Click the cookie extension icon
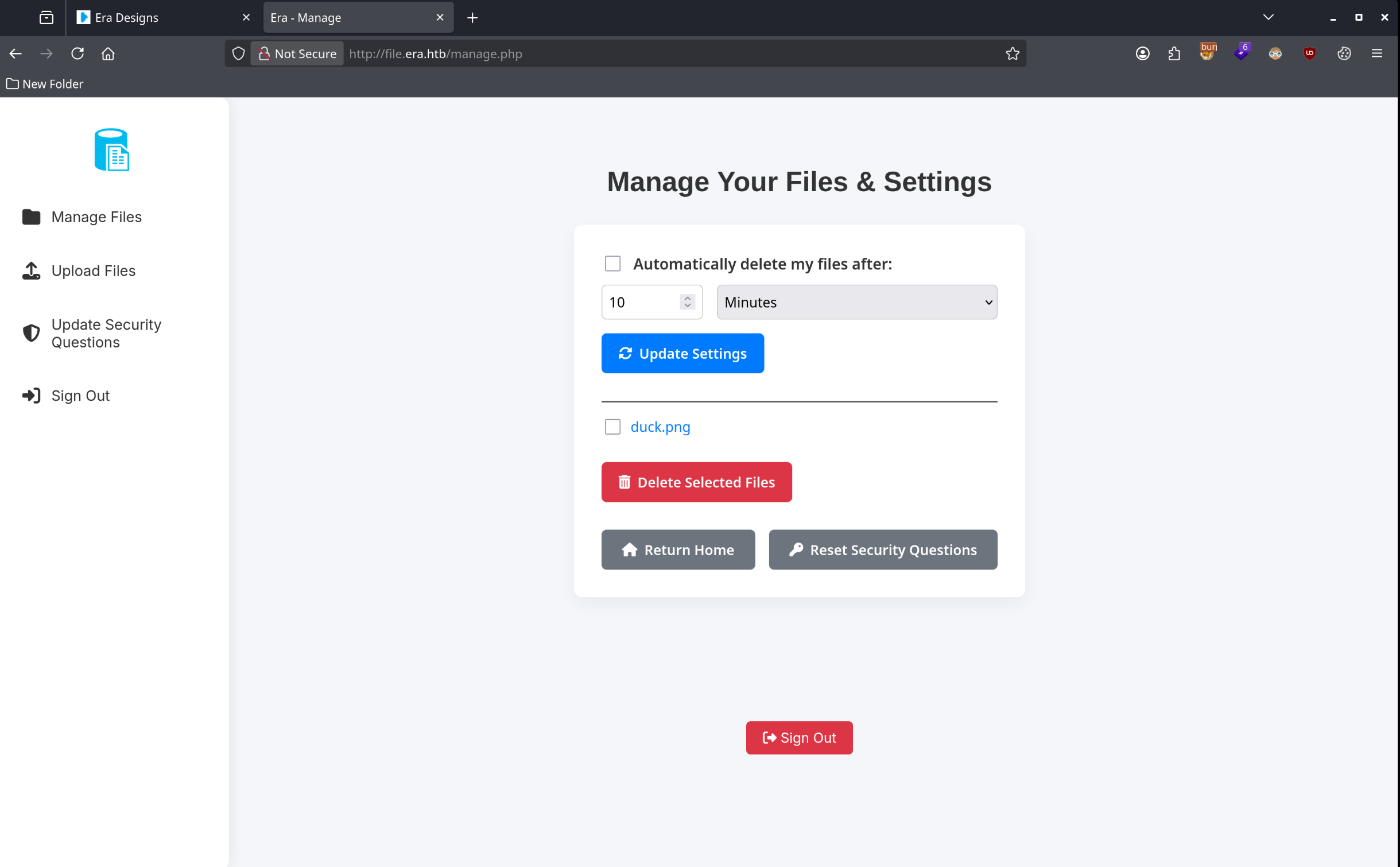The width and height of the screenshot is (1400, 867). point(1344,53)
